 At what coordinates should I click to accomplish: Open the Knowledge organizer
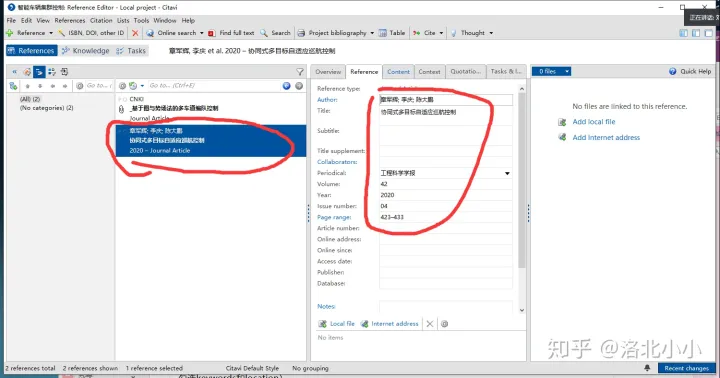pyautogui.click(x=86, y=51)
